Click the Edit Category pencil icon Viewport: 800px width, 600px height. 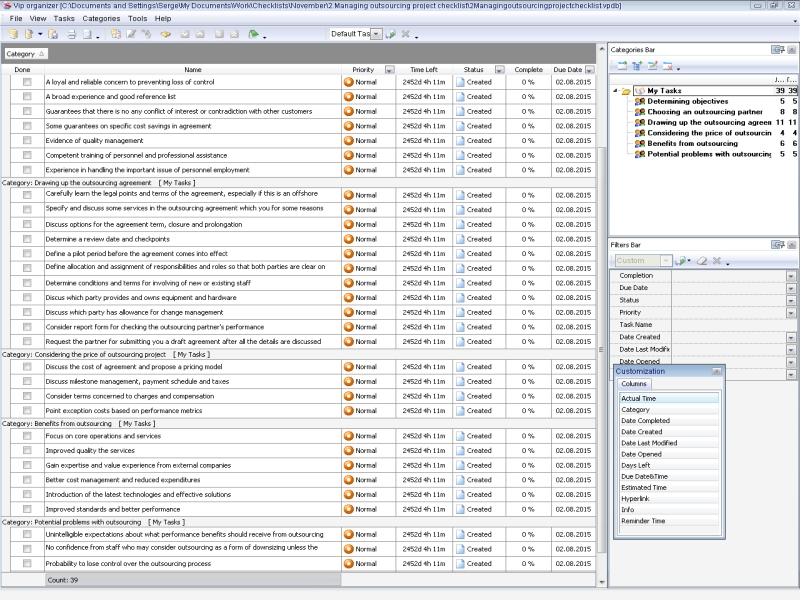(x=652, y=66)
